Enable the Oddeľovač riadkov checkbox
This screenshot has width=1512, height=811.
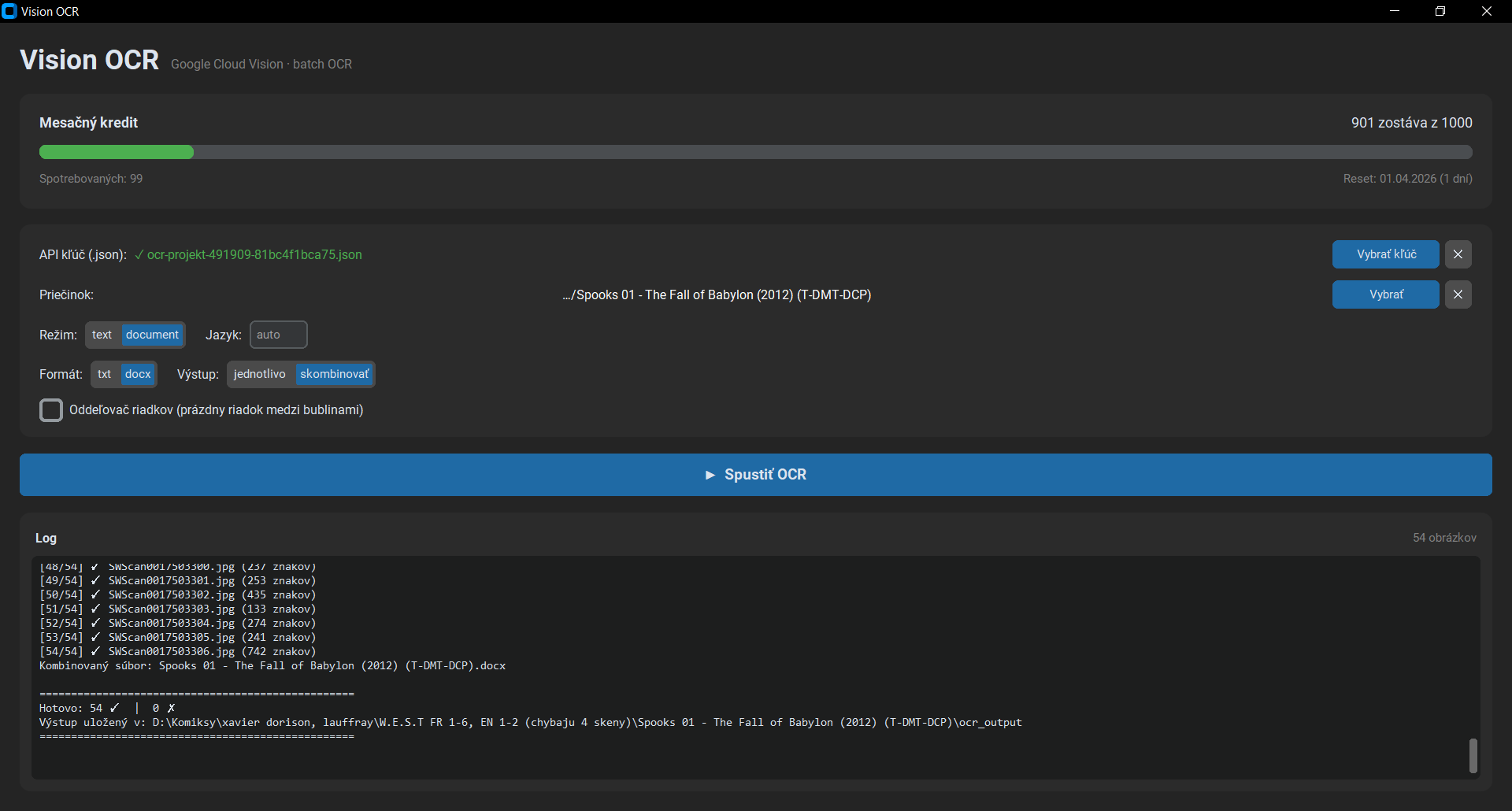[51, 410]
